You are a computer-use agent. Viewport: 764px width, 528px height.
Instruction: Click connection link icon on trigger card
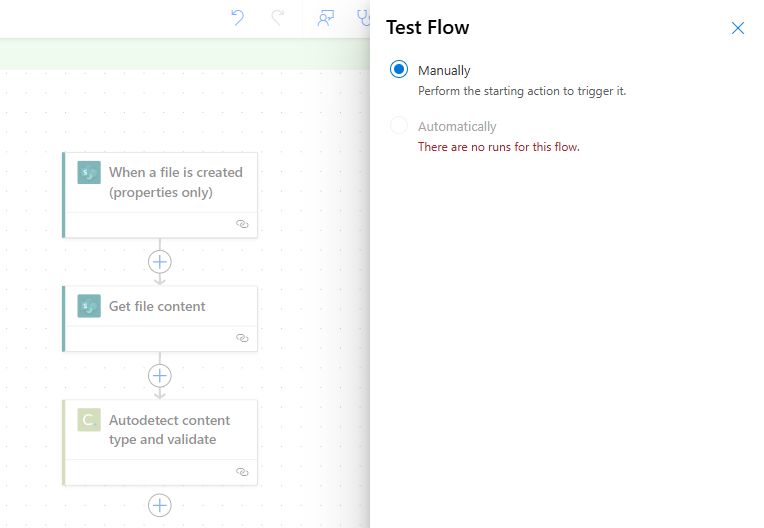pyautogui.click(x=242, y=224)
